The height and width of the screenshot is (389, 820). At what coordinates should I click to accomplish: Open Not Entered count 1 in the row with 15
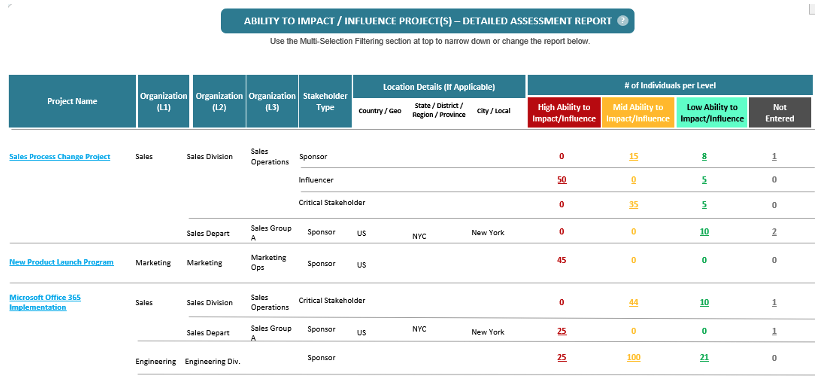click(774, 156)
